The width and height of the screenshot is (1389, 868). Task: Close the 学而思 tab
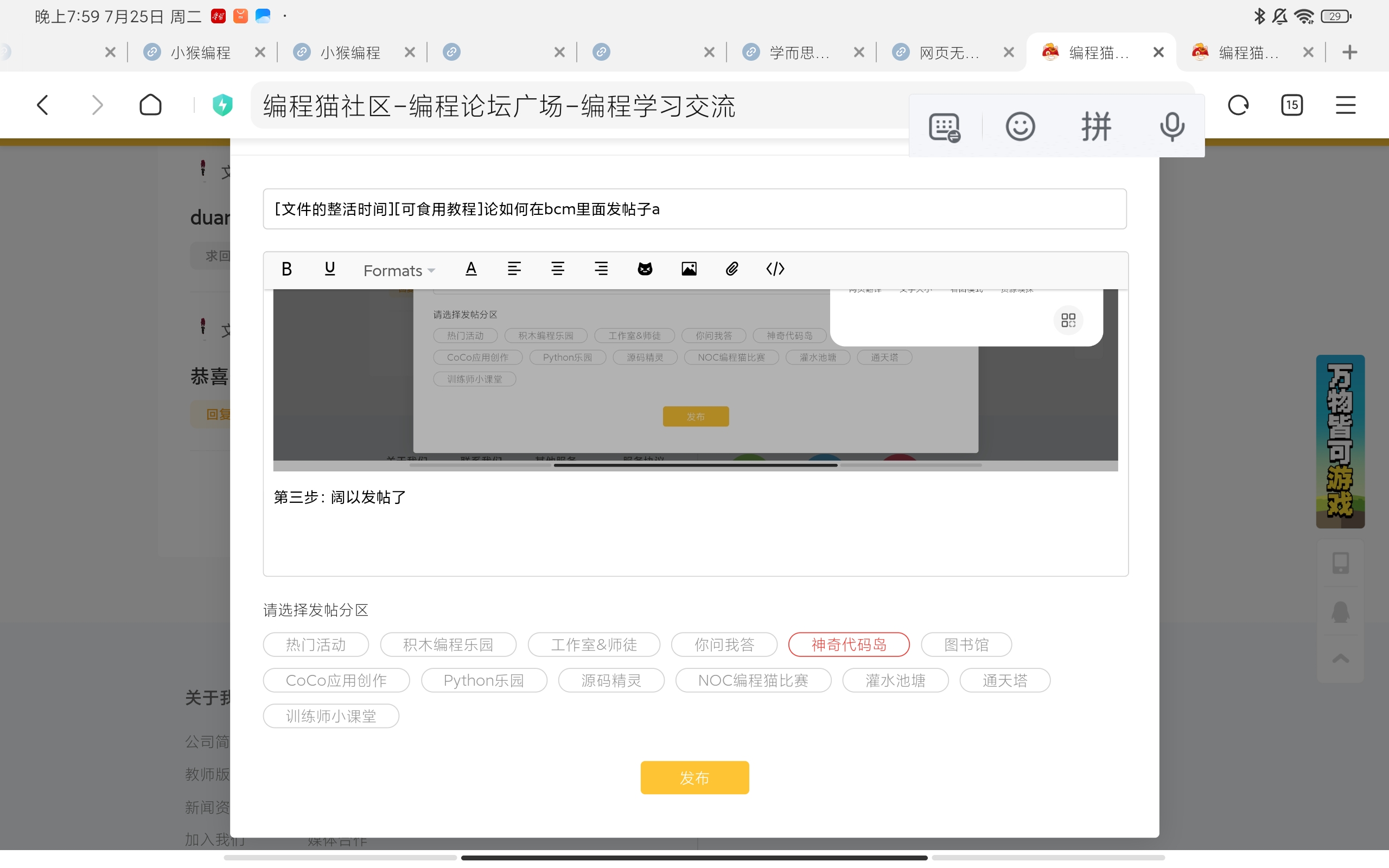(x=859, y=52)
